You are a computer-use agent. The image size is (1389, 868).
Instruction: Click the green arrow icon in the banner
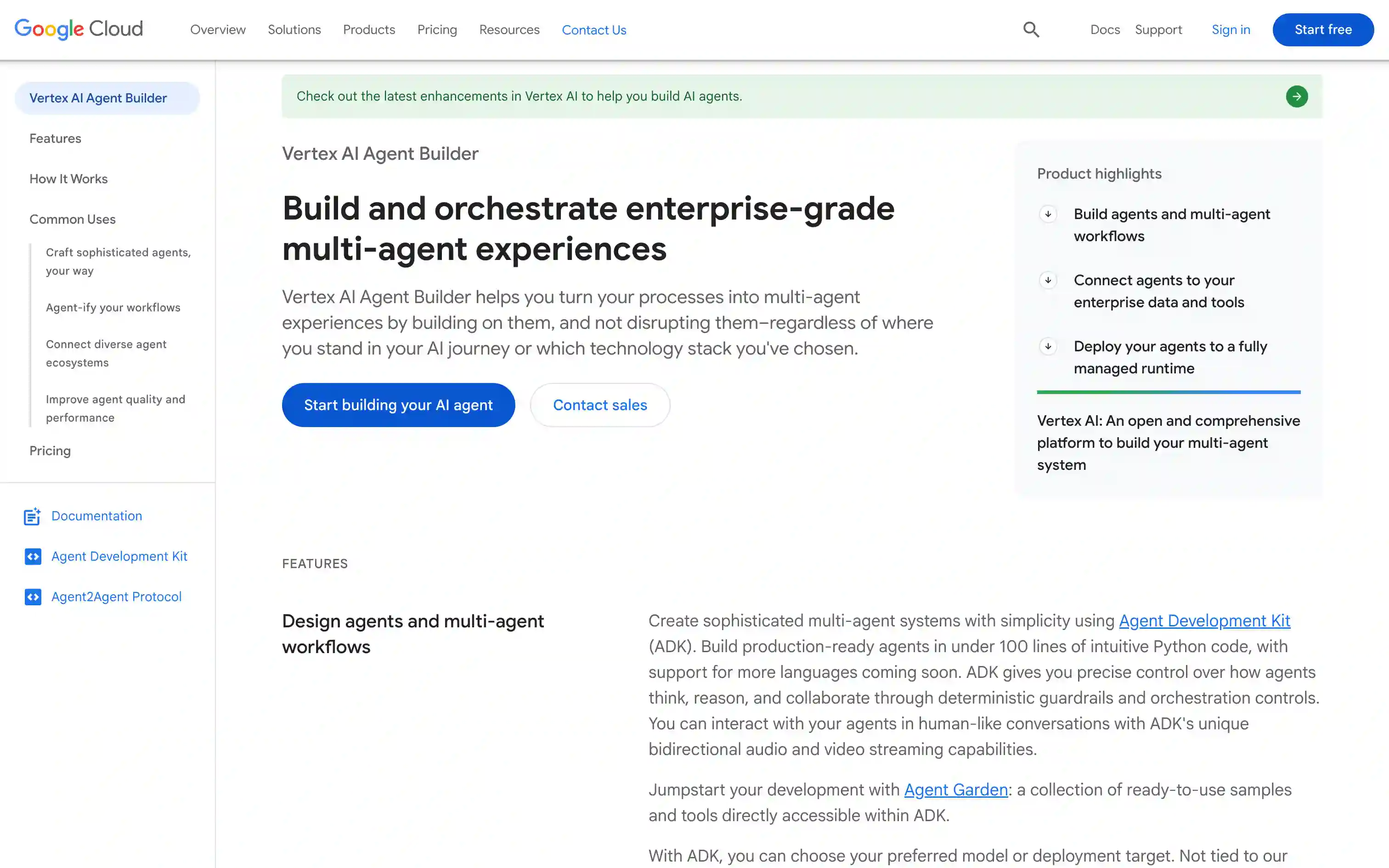(1296, 96)
